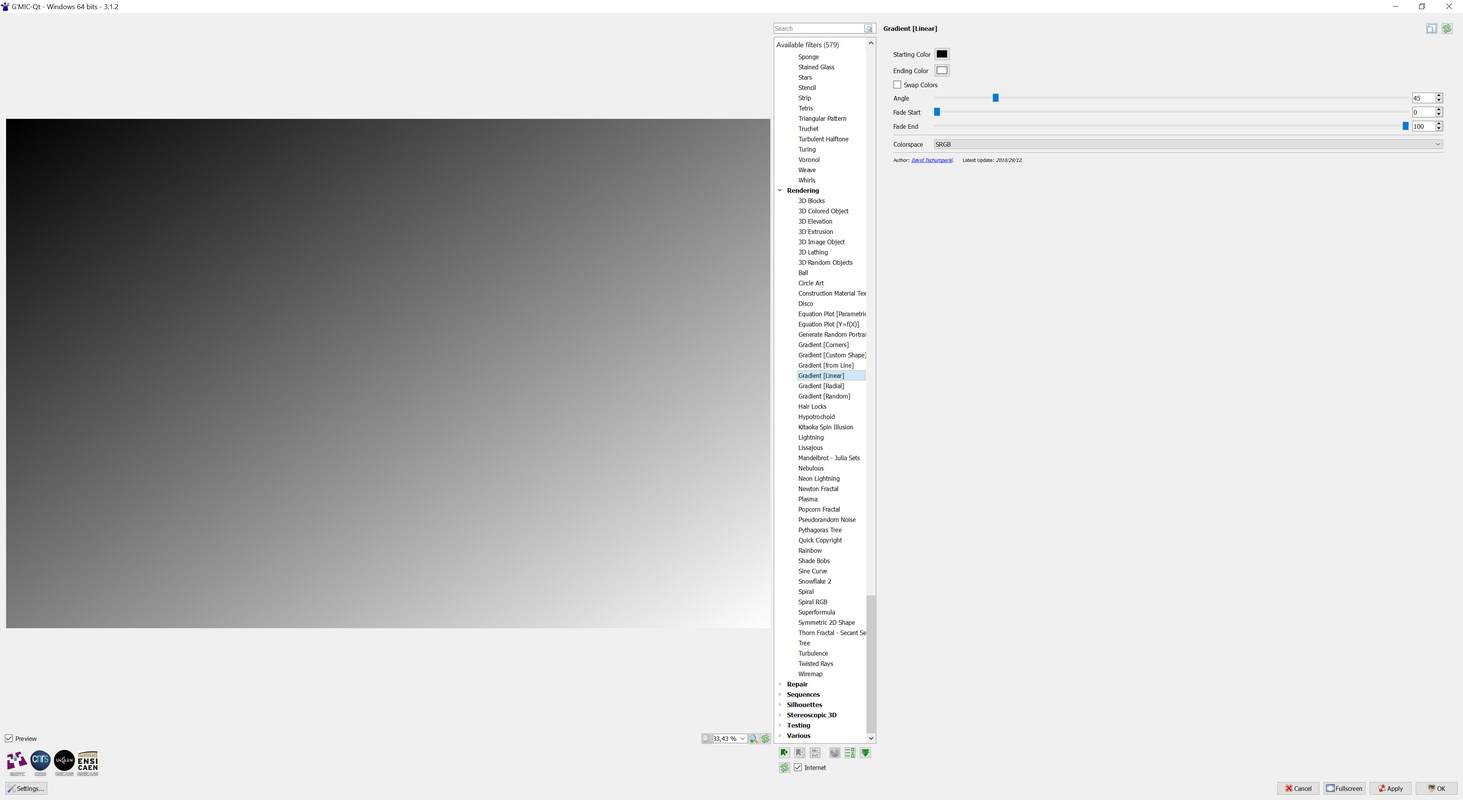This screenshot has height=800, width=1463.
Task: Click the ENSICAEN logo
Action: pyautogui.click(x=87, y=763)
